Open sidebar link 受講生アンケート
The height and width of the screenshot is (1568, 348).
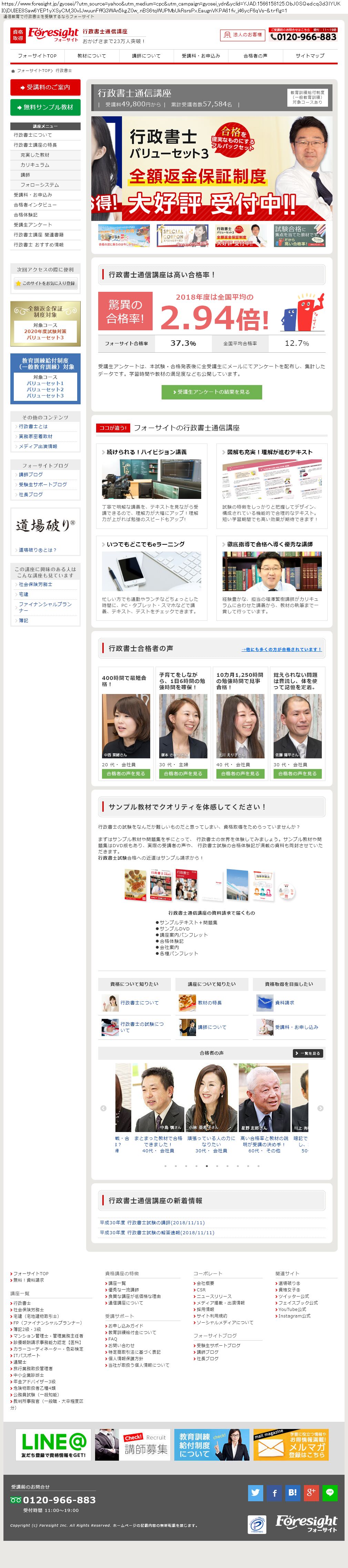(x=33, y=225)
